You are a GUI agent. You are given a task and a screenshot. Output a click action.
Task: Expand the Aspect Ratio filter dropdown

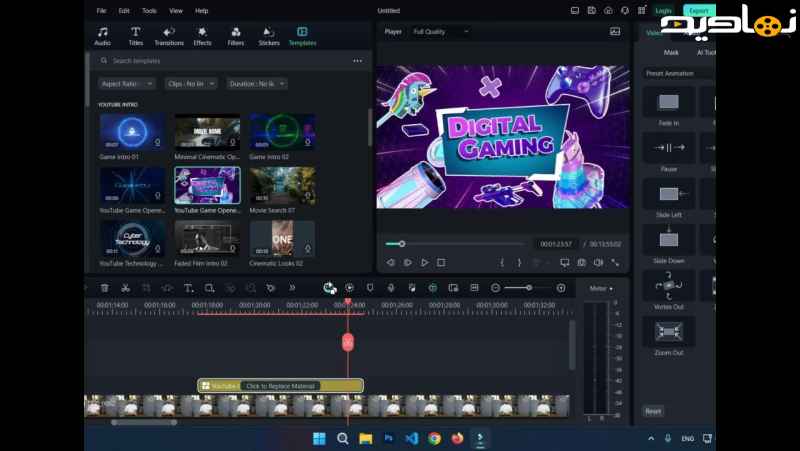(x=127, y=84)
